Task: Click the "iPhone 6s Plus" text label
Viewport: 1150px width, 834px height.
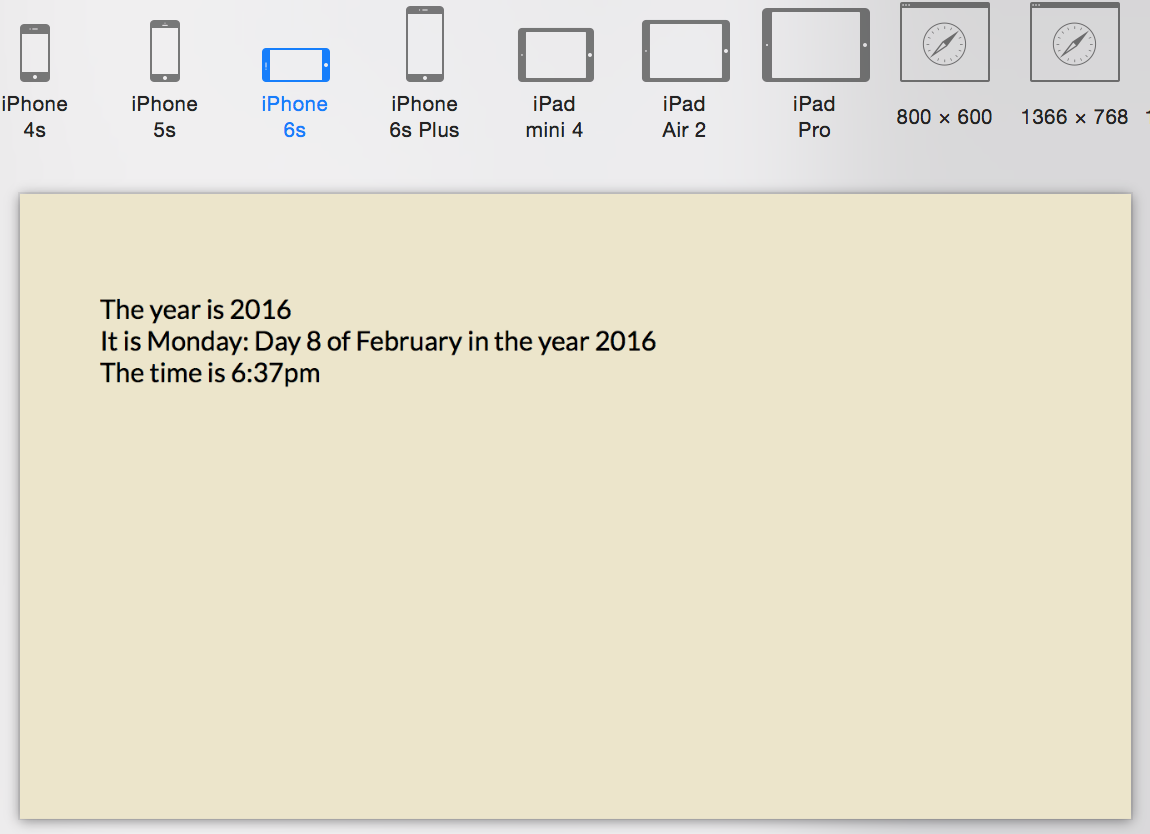Action: tap(424, 117)
